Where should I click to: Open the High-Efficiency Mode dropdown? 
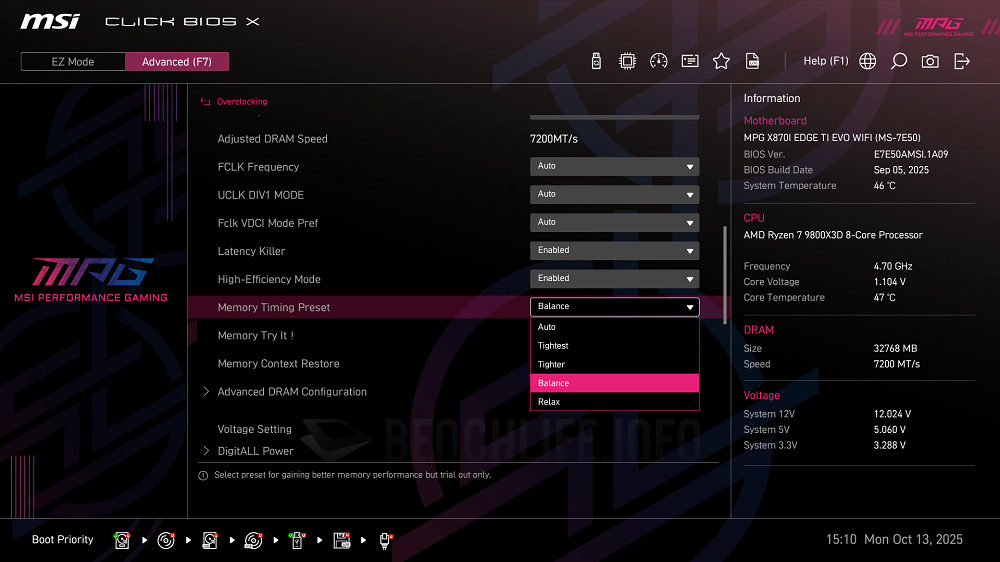pos(614,279)
